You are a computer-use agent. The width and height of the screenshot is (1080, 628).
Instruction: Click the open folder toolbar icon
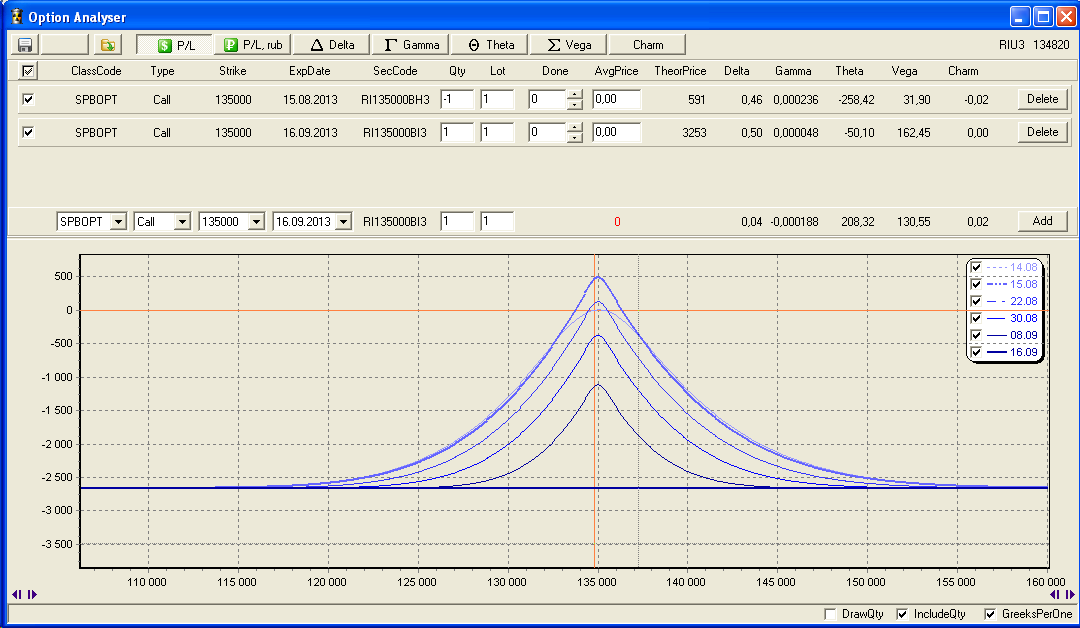(x=107, y=45)
